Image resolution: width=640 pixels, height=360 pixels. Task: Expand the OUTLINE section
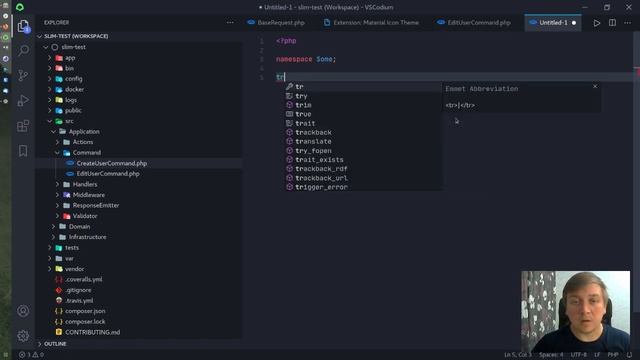point(140,344)
